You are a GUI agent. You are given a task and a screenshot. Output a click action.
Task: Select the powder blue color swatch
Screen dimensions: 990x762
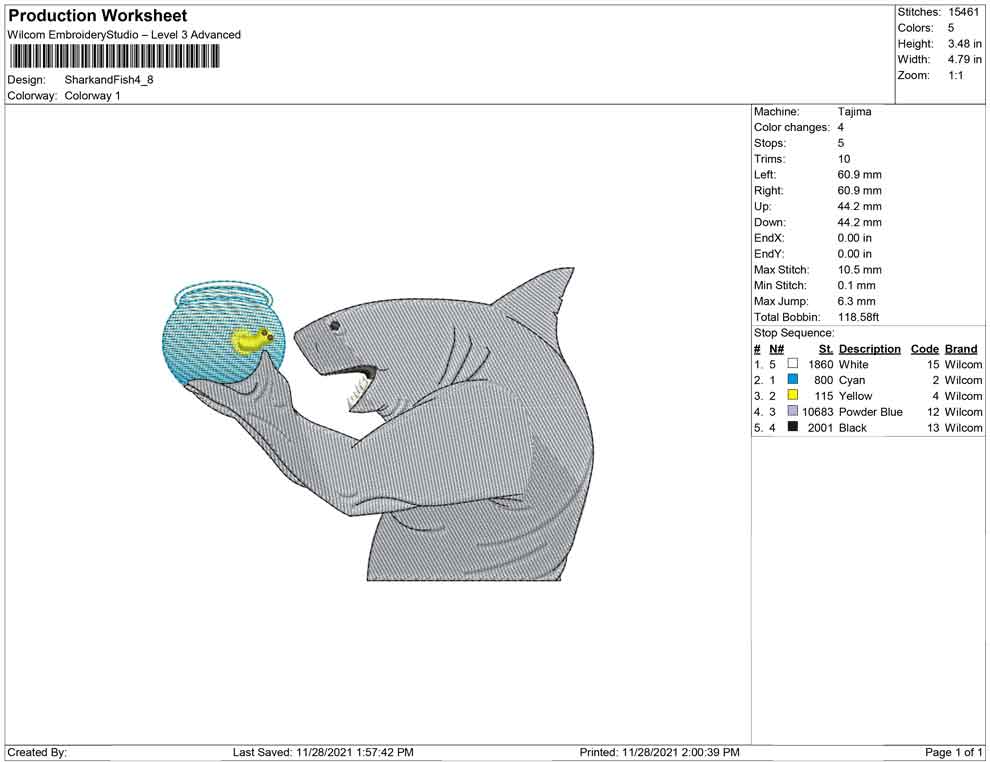click(793, 412)
